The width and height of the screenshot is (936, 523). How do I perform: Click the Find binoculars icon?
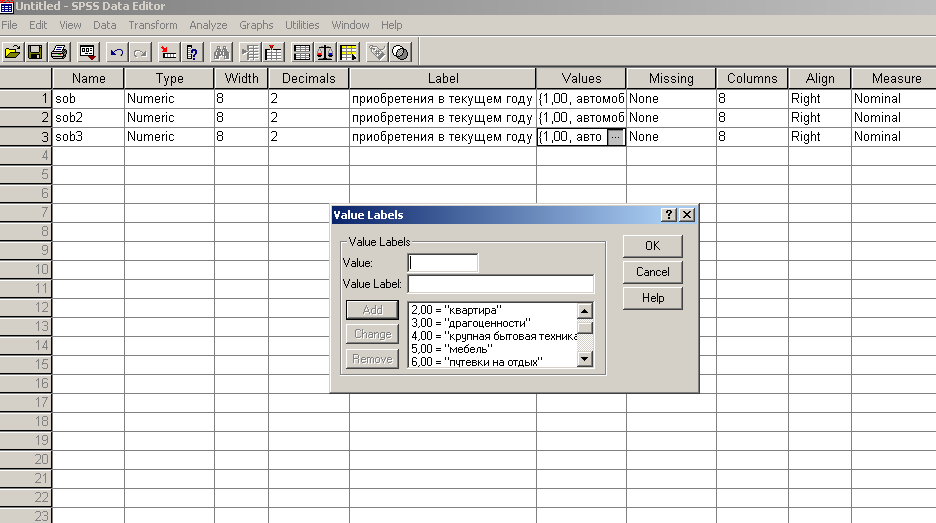[x=221, y=53]
